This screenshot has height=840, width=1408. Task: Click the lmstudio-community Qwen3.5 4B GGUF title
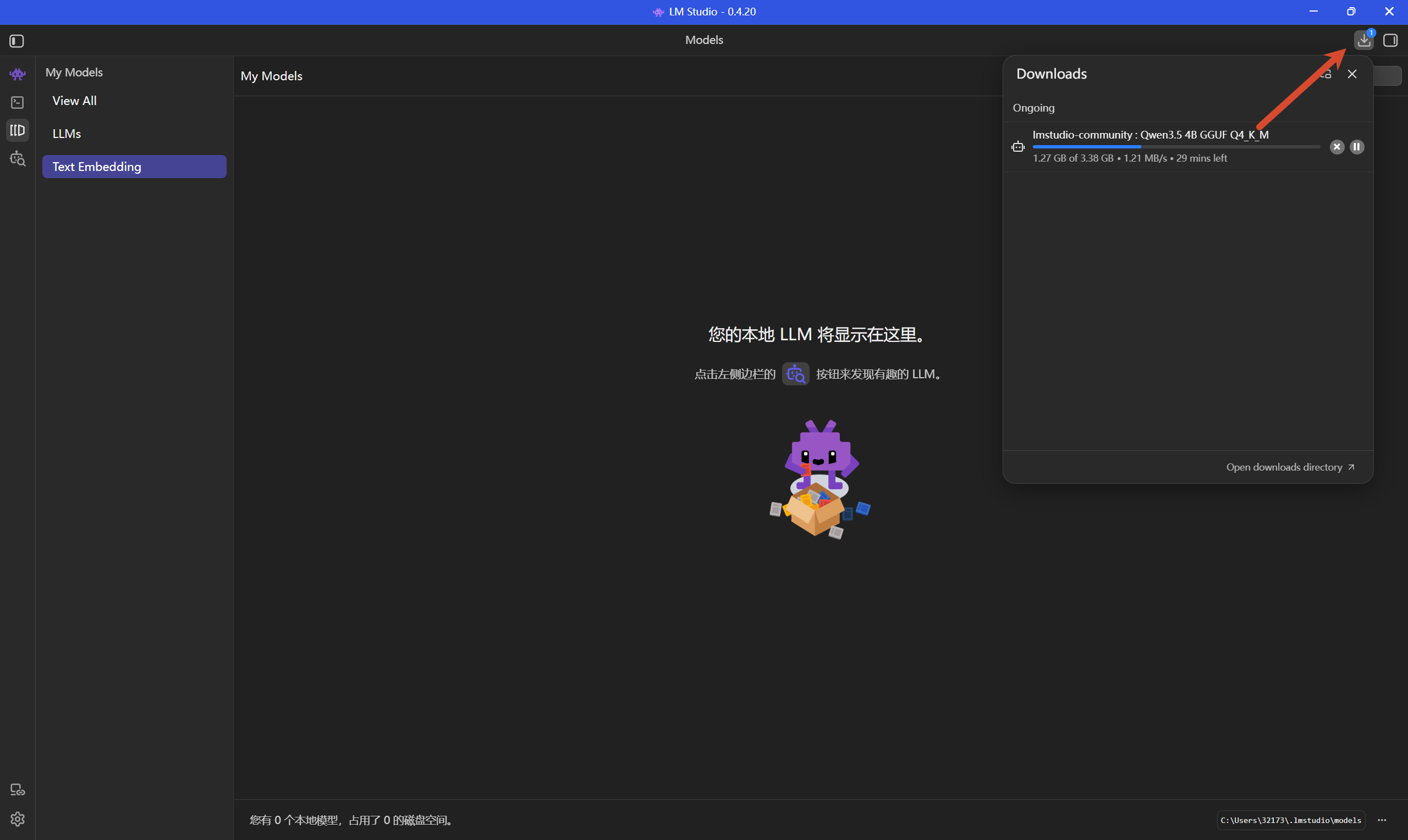[x=1151, y=135]
